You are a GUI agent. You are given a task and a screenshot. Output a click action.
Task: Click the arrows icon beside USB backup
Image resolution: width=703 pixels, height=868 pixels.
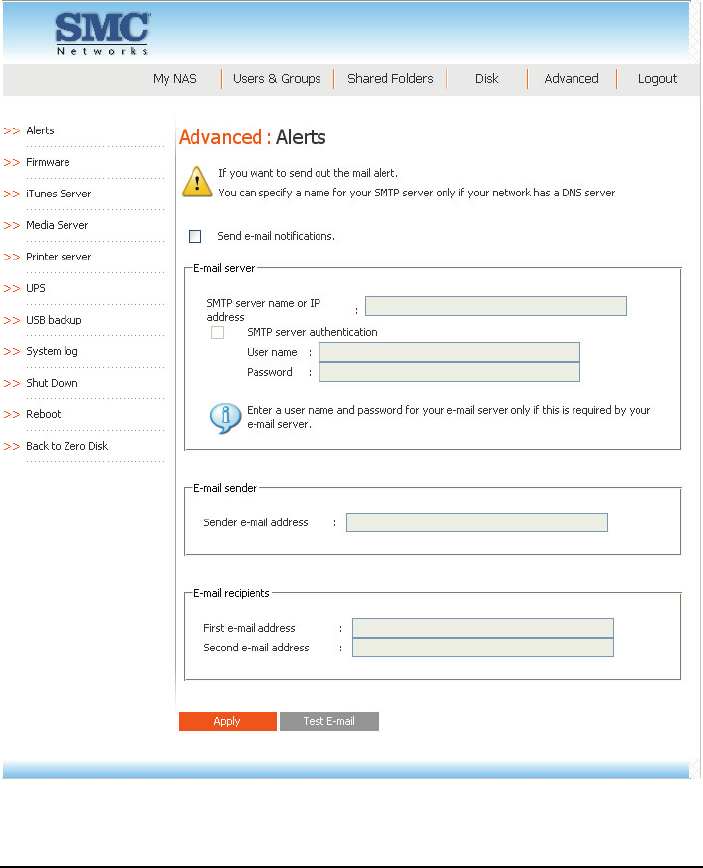tap(12, 321)
